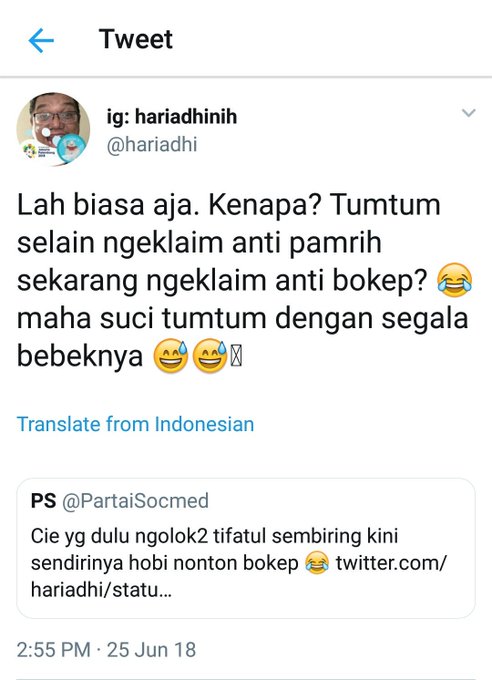Click the tears-of-joy emoji in the quoted tweet
This screenshot has height=680, width=492.
[317, 563]
